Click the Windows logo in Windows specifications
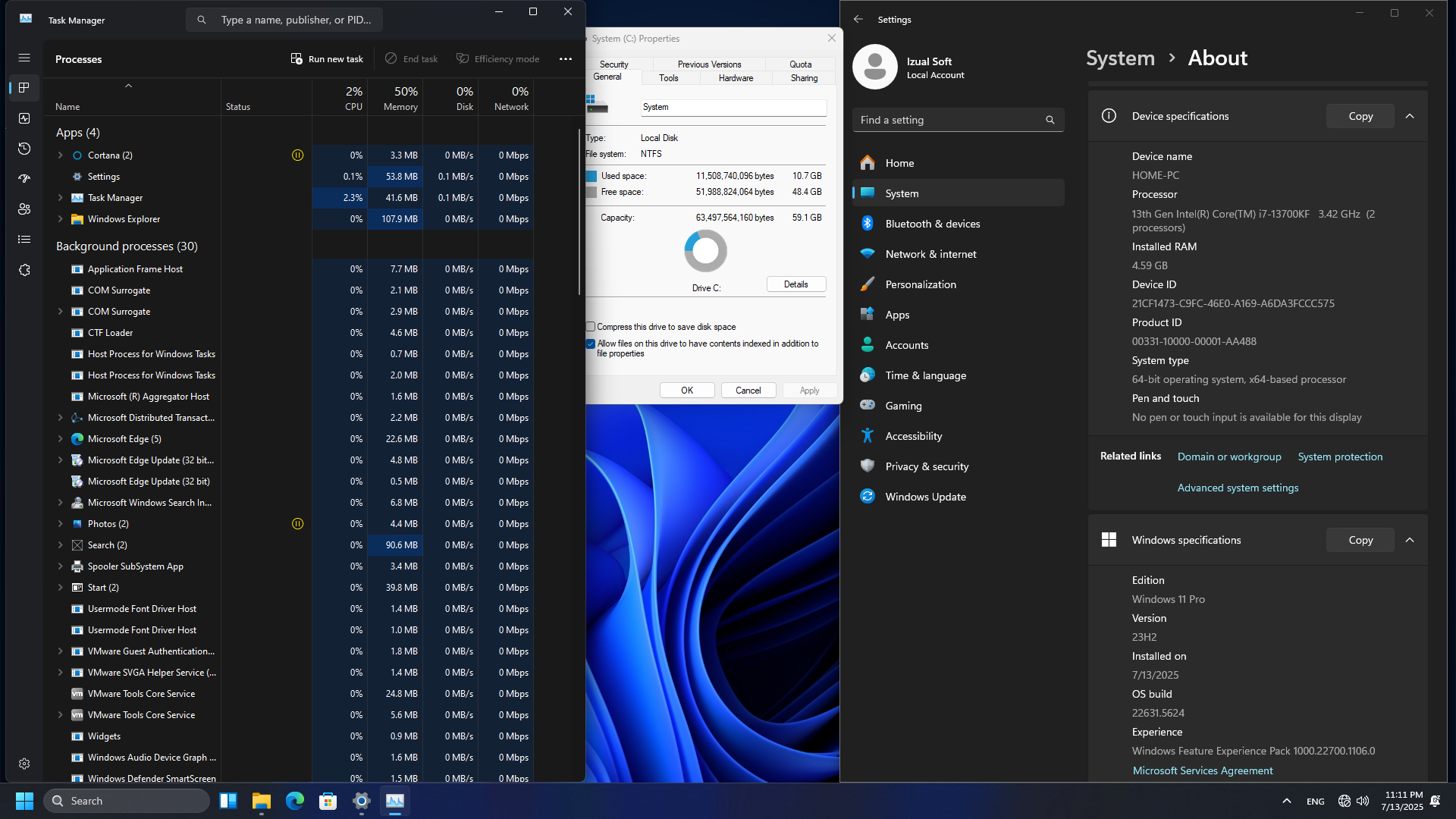The height and width of the screenshot is (819, 1456). [x=1109, y=540]
